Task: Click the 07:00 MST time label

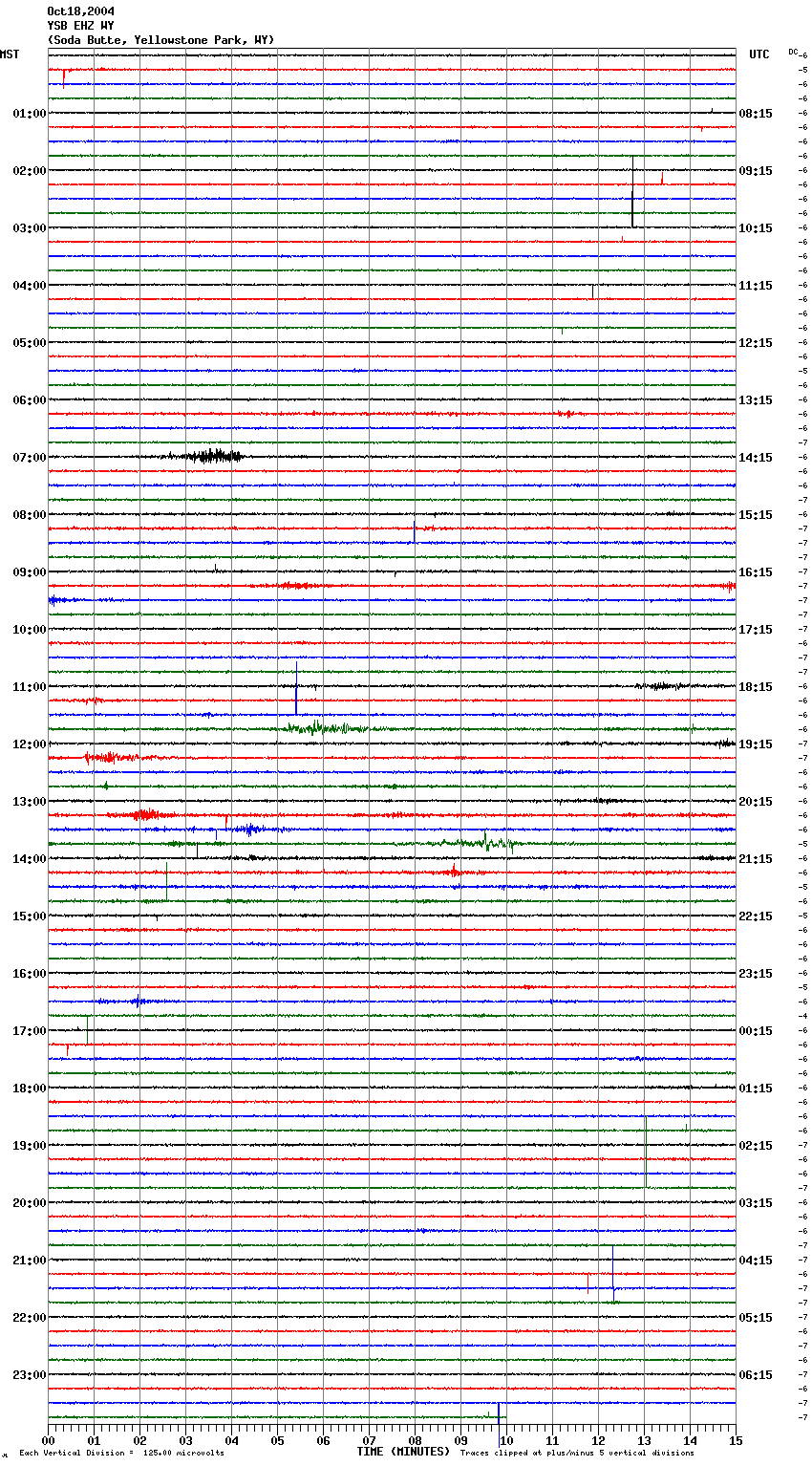Action: tap(29, 458)
